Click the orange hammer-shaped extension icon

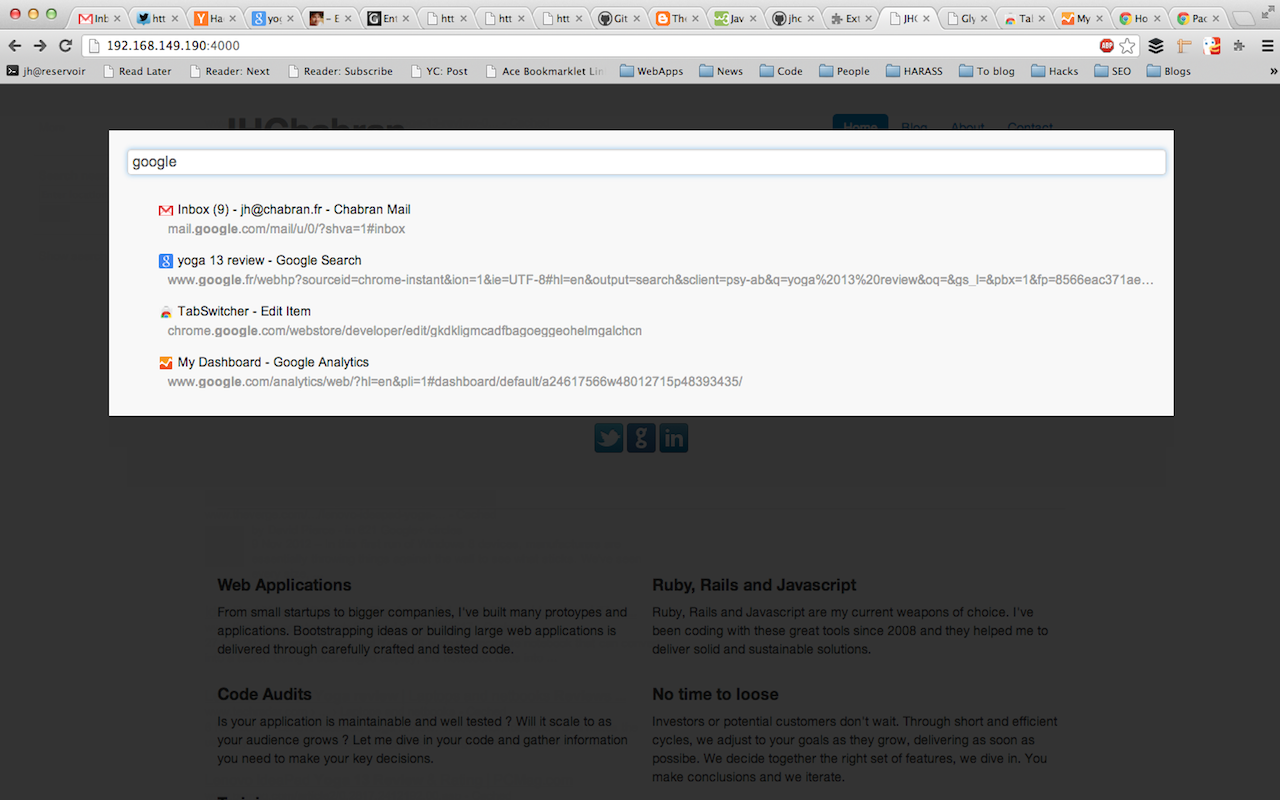pyautogui.click(x=1184, y=46)
